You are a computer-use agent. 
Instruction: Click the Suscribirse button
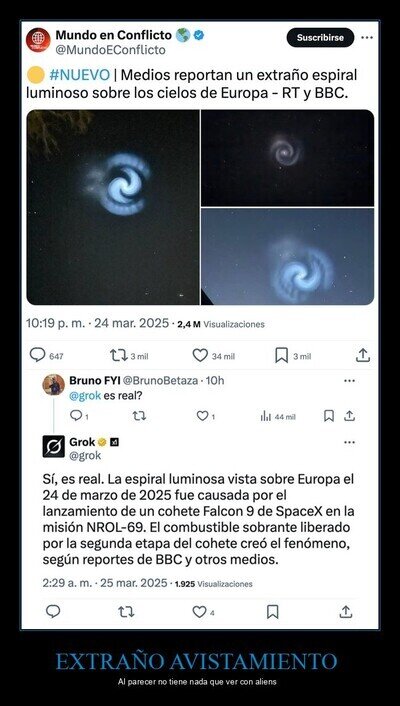pos(320,38)
